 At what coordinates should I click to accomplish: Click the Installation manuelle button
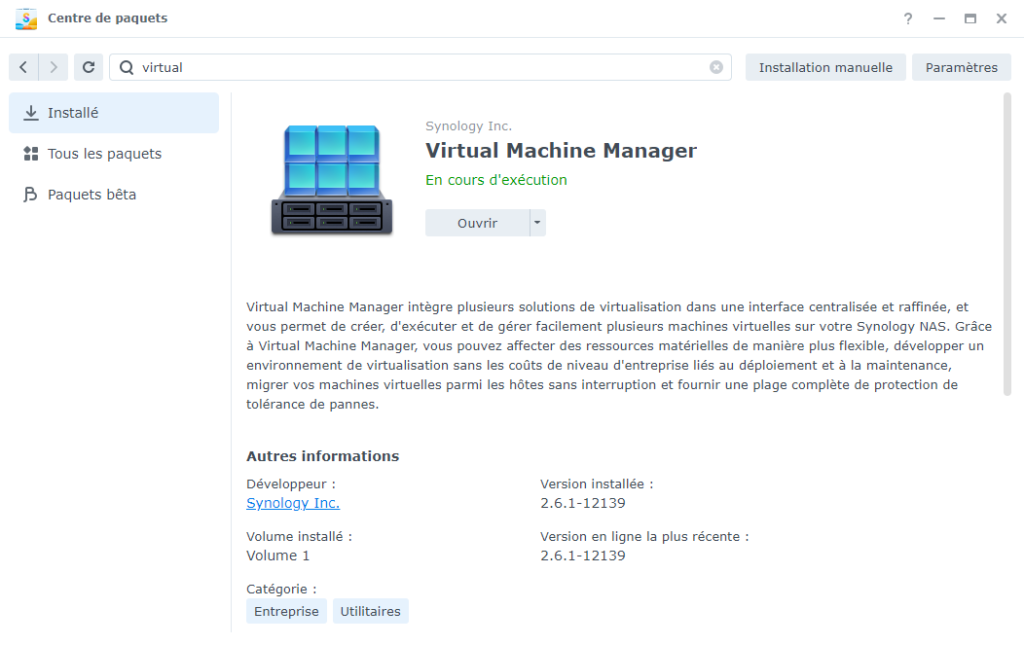click(x=825, y=67)
